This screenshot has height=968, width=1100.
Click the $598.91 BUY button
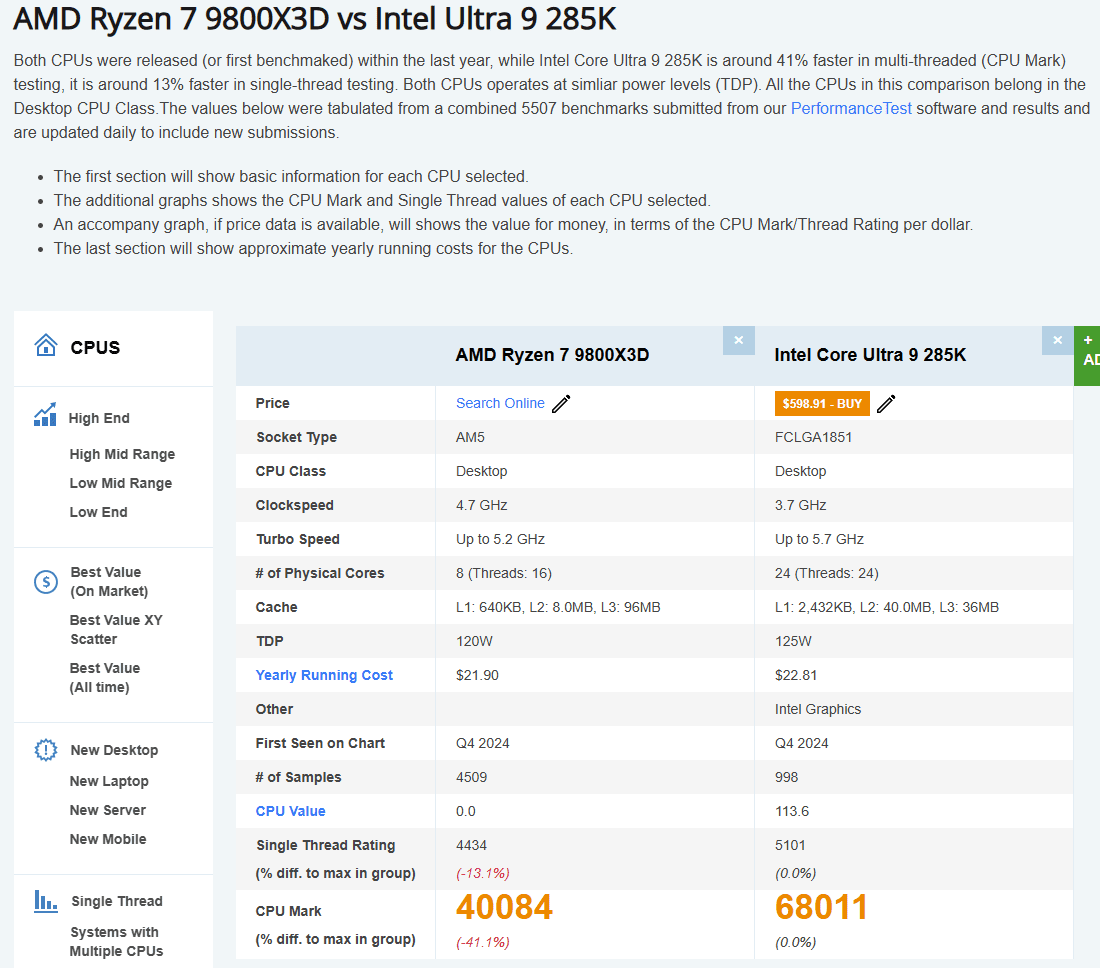pyautogui.click(x=822, y=404)
